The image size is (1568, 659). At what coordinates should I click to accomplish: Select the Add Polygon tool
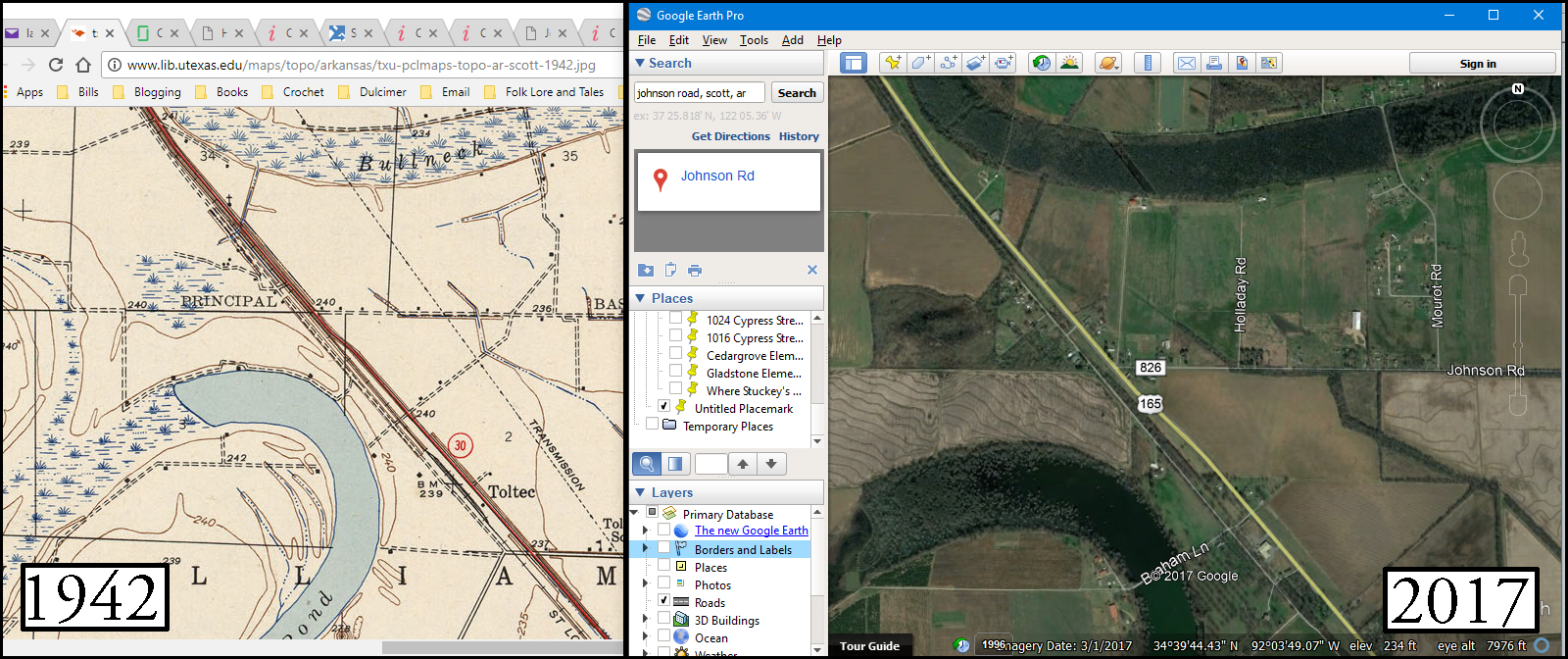point(920,63)
